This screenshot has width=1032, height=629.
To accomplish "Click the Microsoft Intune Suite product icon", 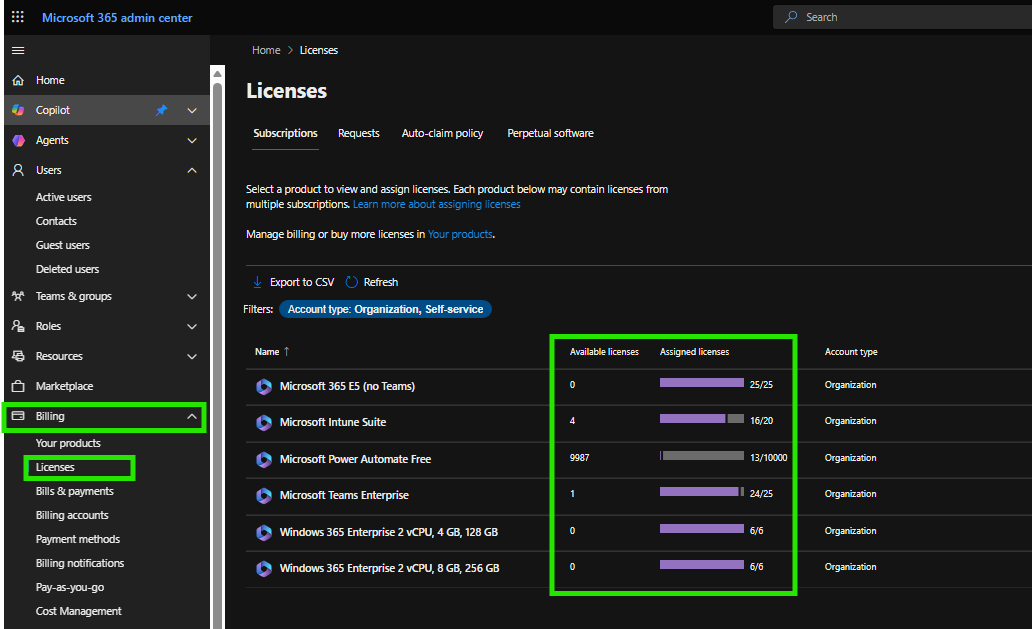I will click(x=264, y=422).
